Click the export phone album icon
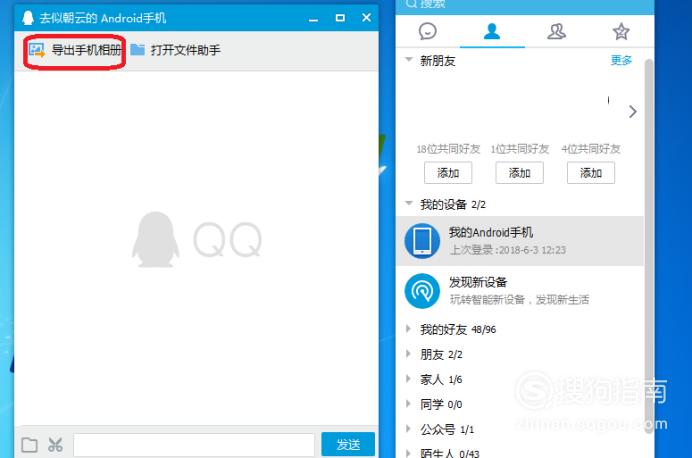692x458 pixels. point(37,50)
